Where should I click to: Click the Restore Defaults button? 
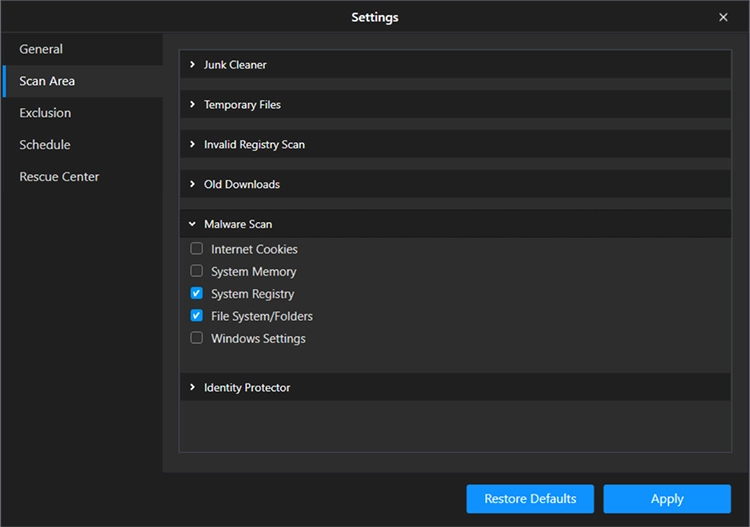coord(530,499)
